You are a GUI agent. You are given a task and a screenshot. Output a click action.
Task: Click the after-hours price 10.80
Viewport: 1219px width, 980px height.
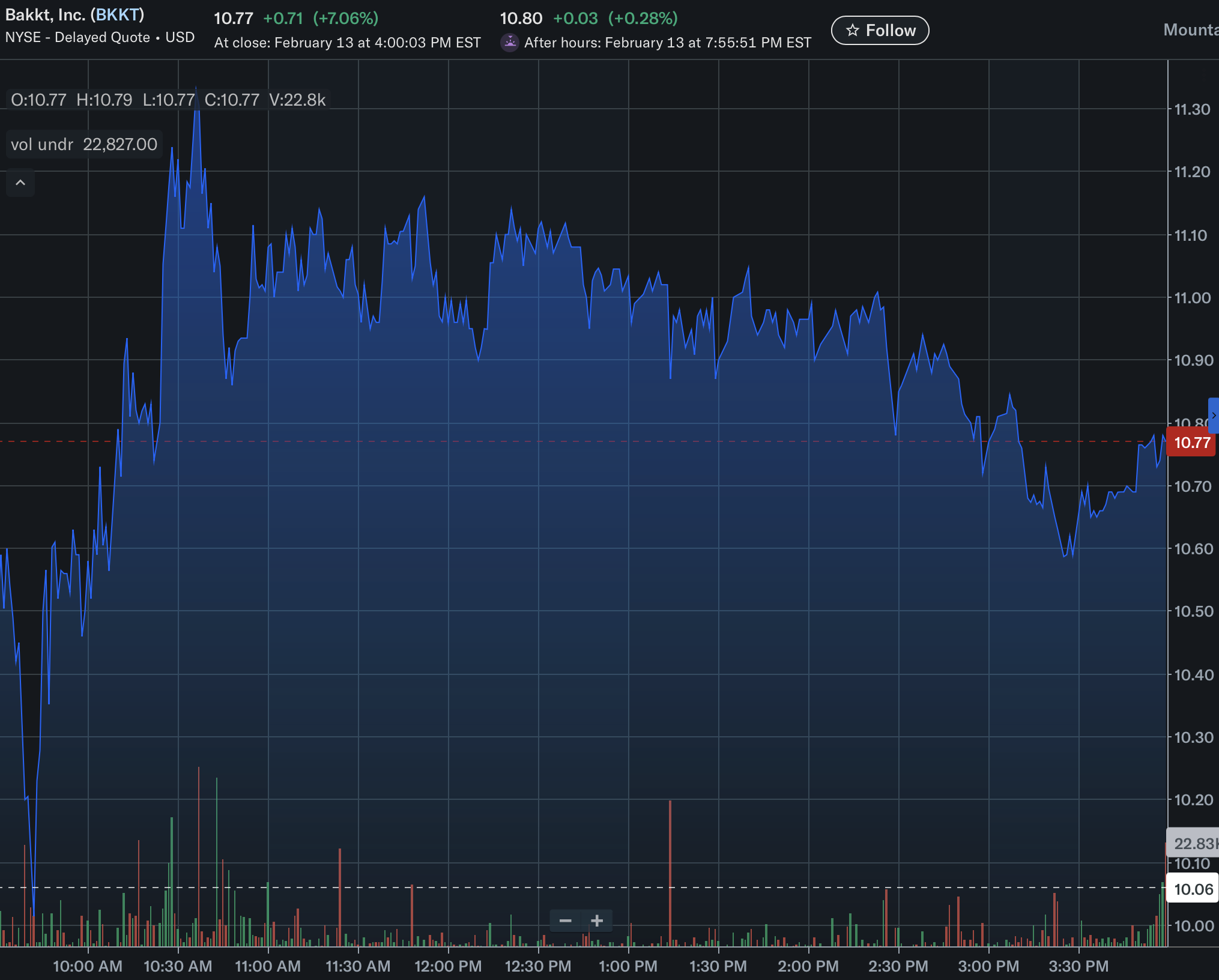[x=521, y=19]
